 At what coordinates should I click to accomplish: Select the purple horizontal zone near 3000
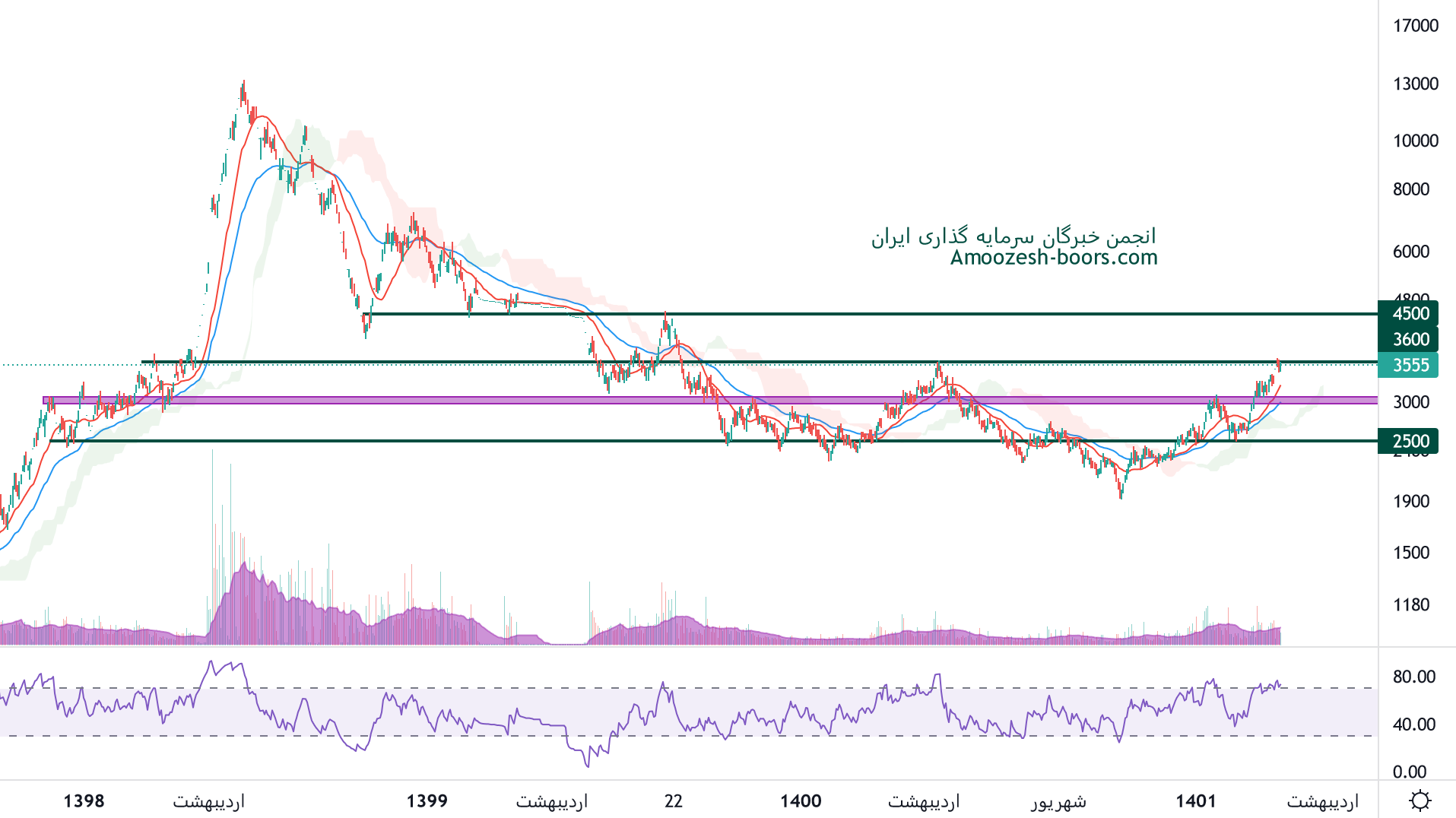[x=684, y=400]
